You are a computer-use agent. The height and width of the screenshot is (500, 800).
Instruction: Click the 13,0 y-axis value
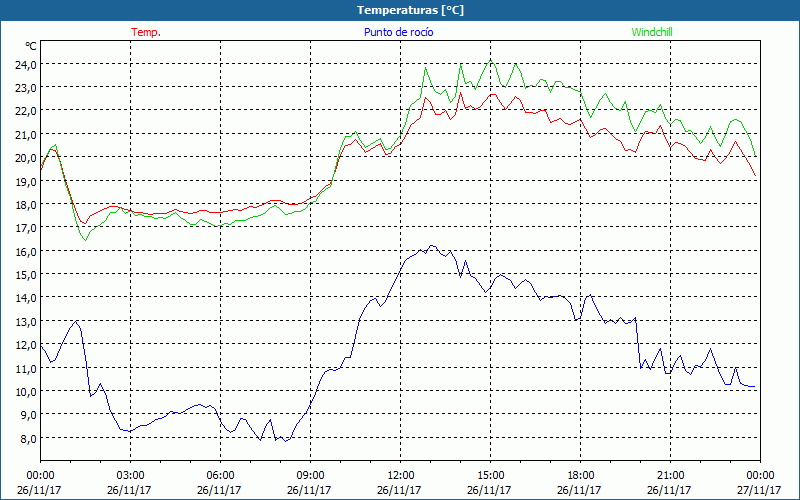(27, 321)
